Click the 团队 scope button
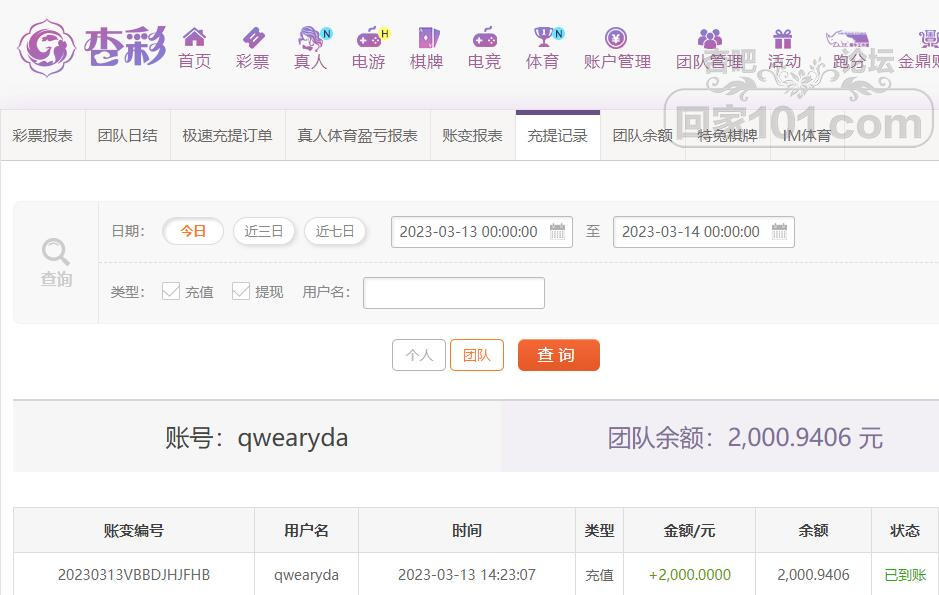 [x=477, y=355]
